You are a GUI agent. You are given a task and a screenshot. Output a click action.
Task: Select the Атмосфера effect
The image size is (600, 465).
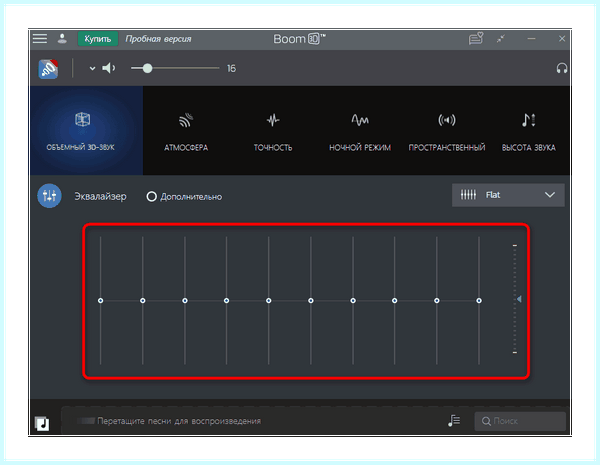tap(186, 132)
